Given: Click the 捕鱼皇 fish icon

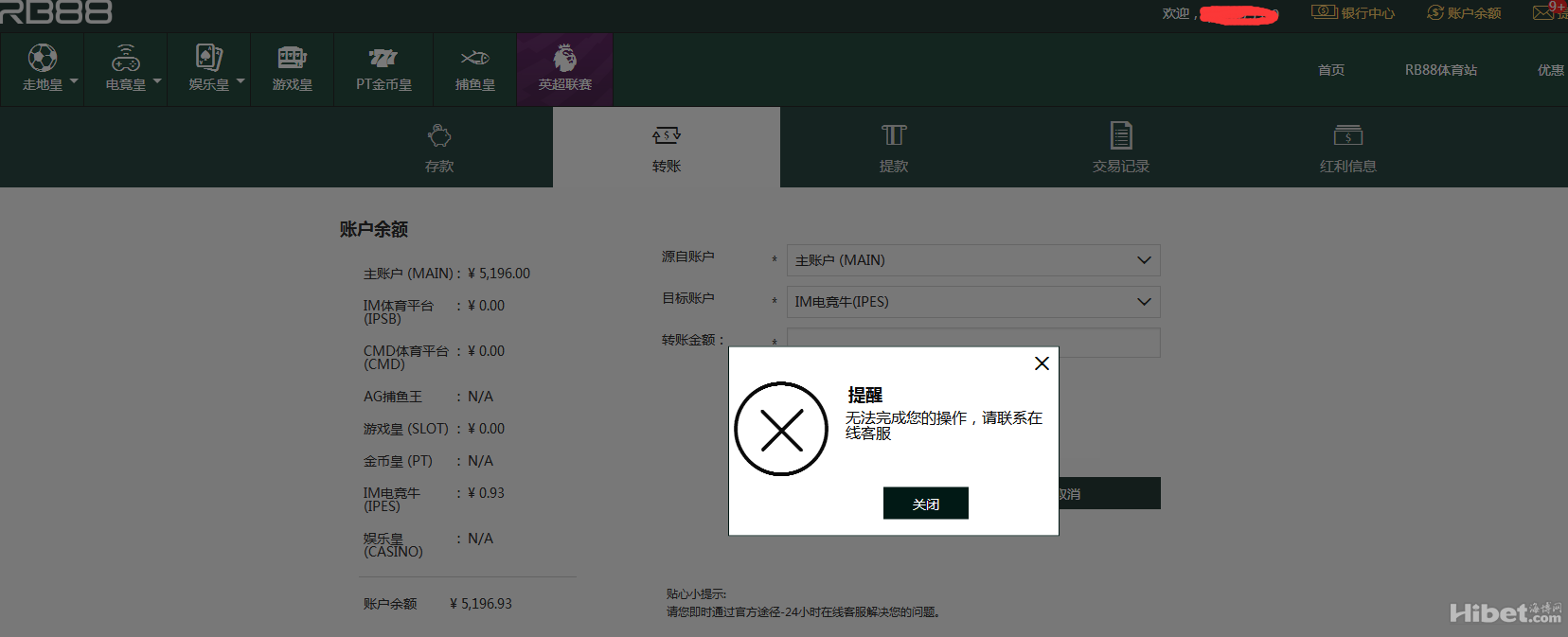Looking at the screenshot, I should (474, 59).
